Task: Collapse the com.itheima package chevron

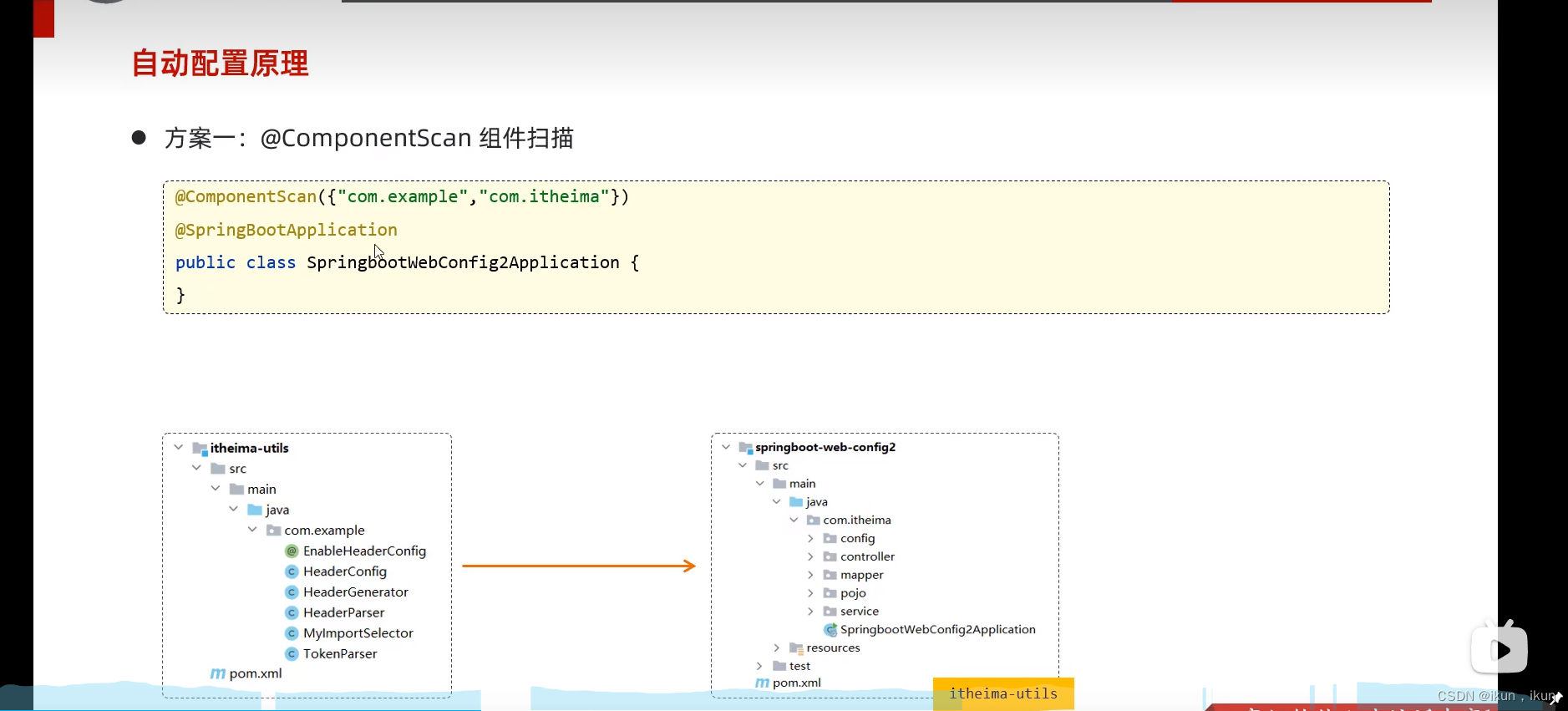Action: pyautogui.click(x=794, y=520)
